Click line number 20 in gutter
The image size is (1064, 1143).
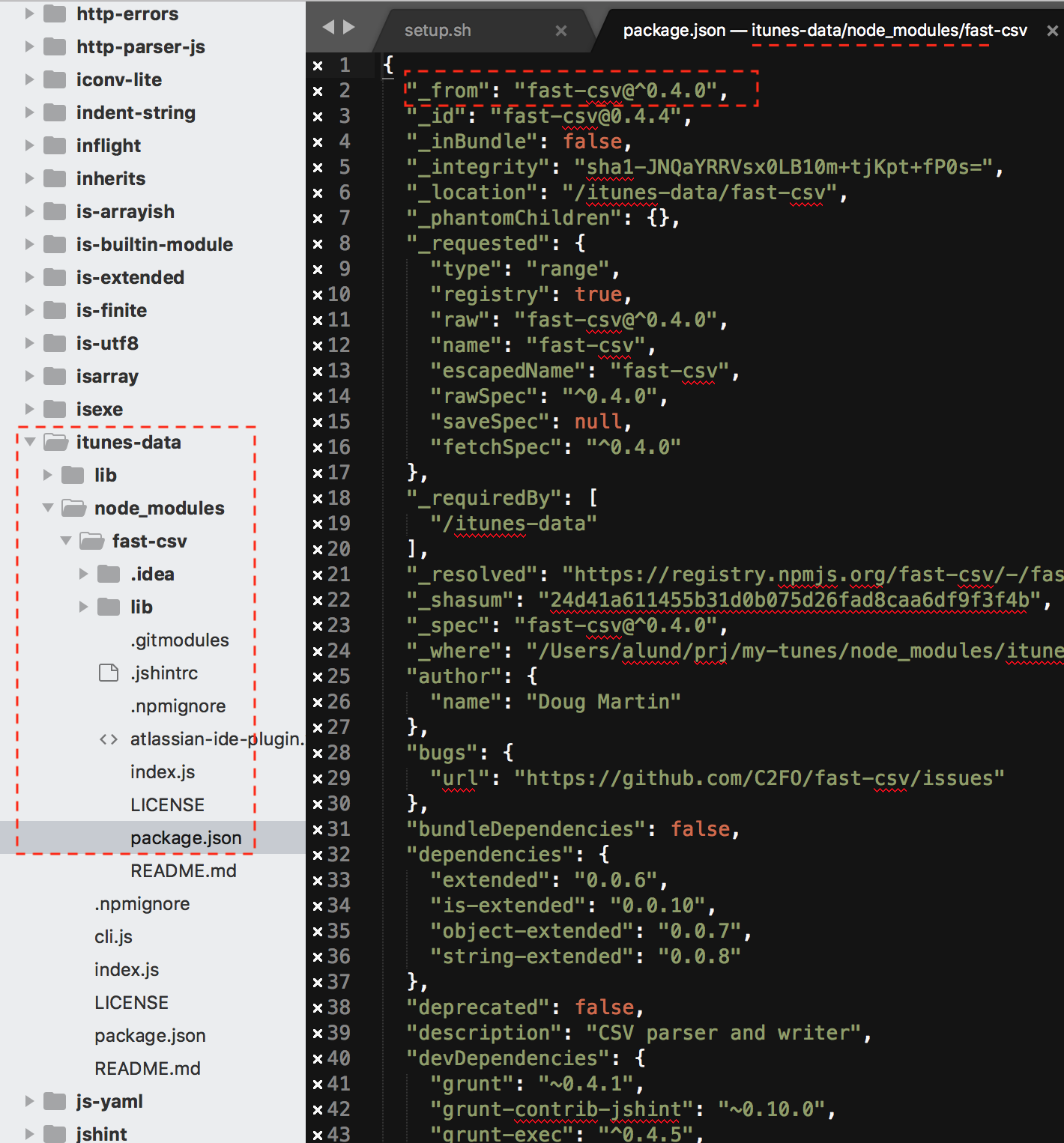click(x=339, y=549)
